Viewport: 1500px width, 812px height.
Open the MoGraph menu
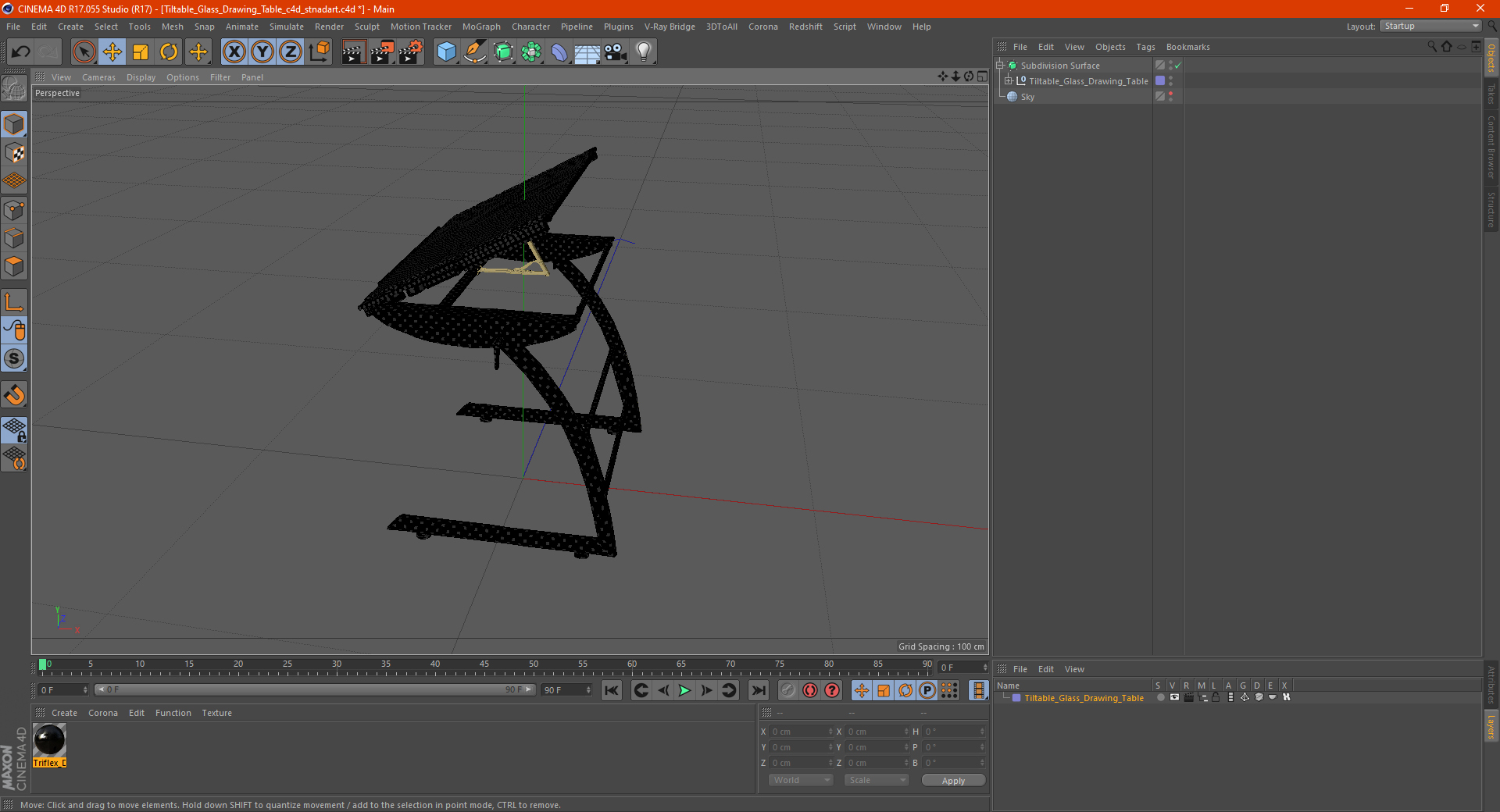pos(481,27)
